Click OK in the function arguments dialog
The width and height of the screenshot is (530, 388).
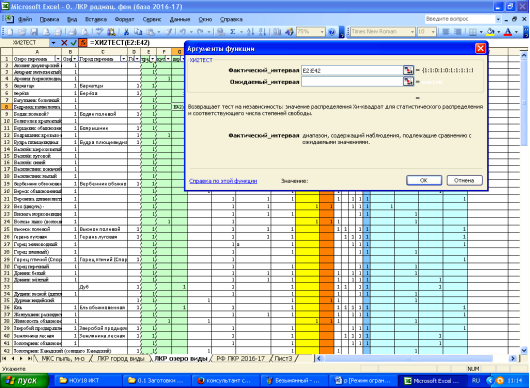[x=424, y=180]
